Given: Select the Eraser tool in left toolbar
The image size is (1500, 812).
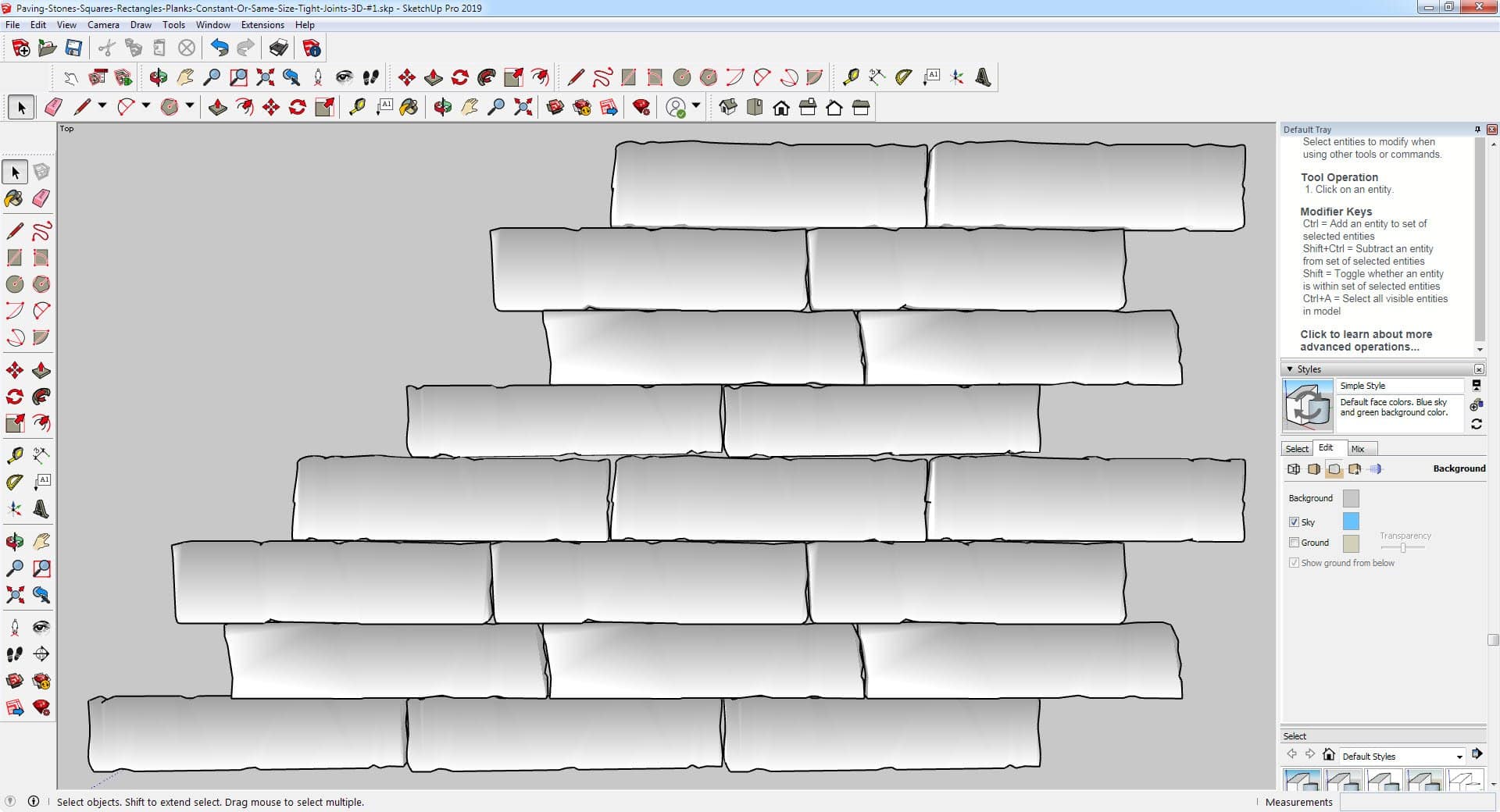Looking at the screenshot, I should pos(41,198).
